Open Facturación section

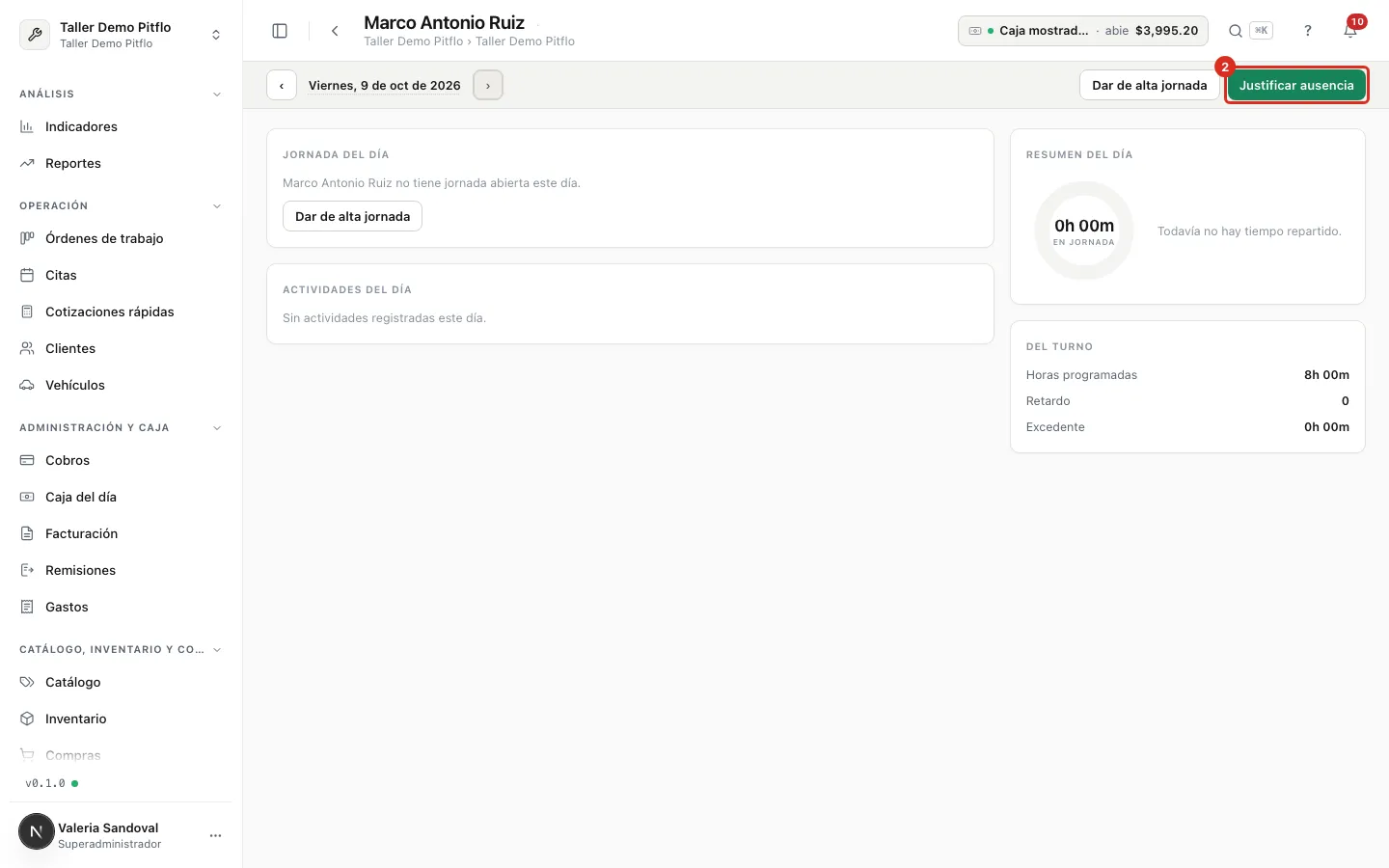pos(121,533)
